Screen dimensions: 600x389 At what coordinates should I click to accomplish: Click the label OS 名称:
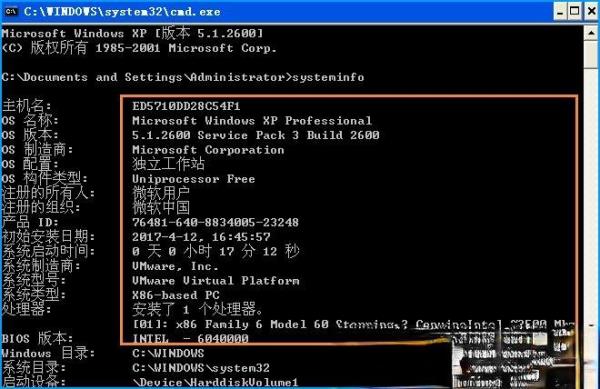(x=30, y=120)
